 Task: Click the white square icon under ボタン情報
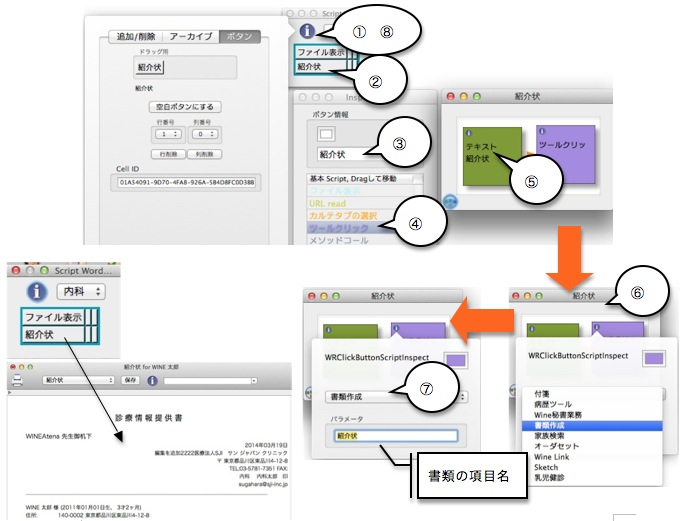(328, 134)
